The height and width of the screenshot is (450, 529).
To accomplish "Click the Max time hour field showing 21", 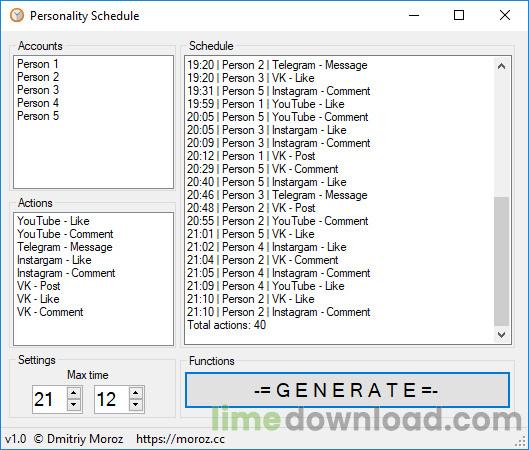I will (x=50, y=399).
